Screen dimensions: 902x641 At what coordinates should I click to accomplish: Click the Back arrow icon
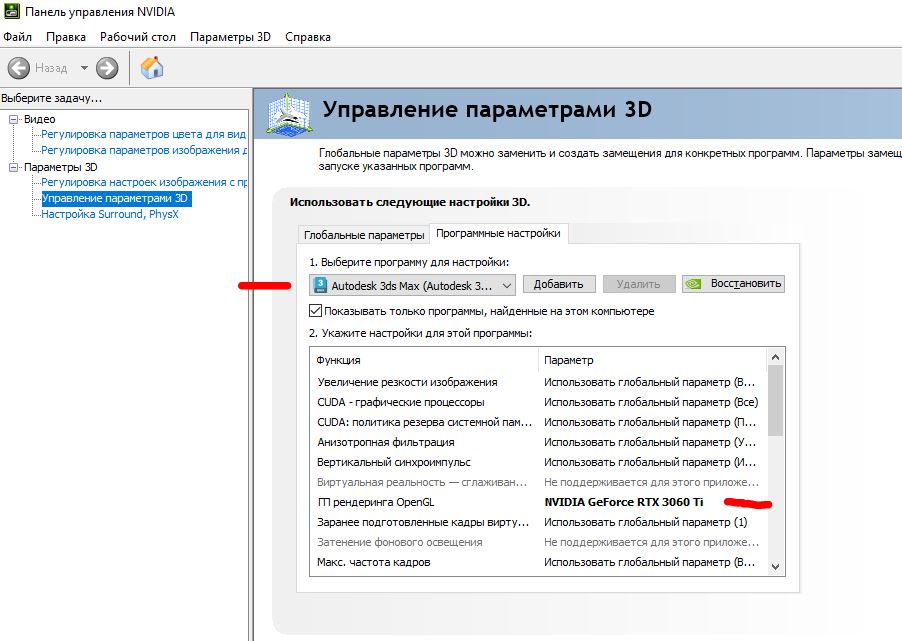click(18, 68)
